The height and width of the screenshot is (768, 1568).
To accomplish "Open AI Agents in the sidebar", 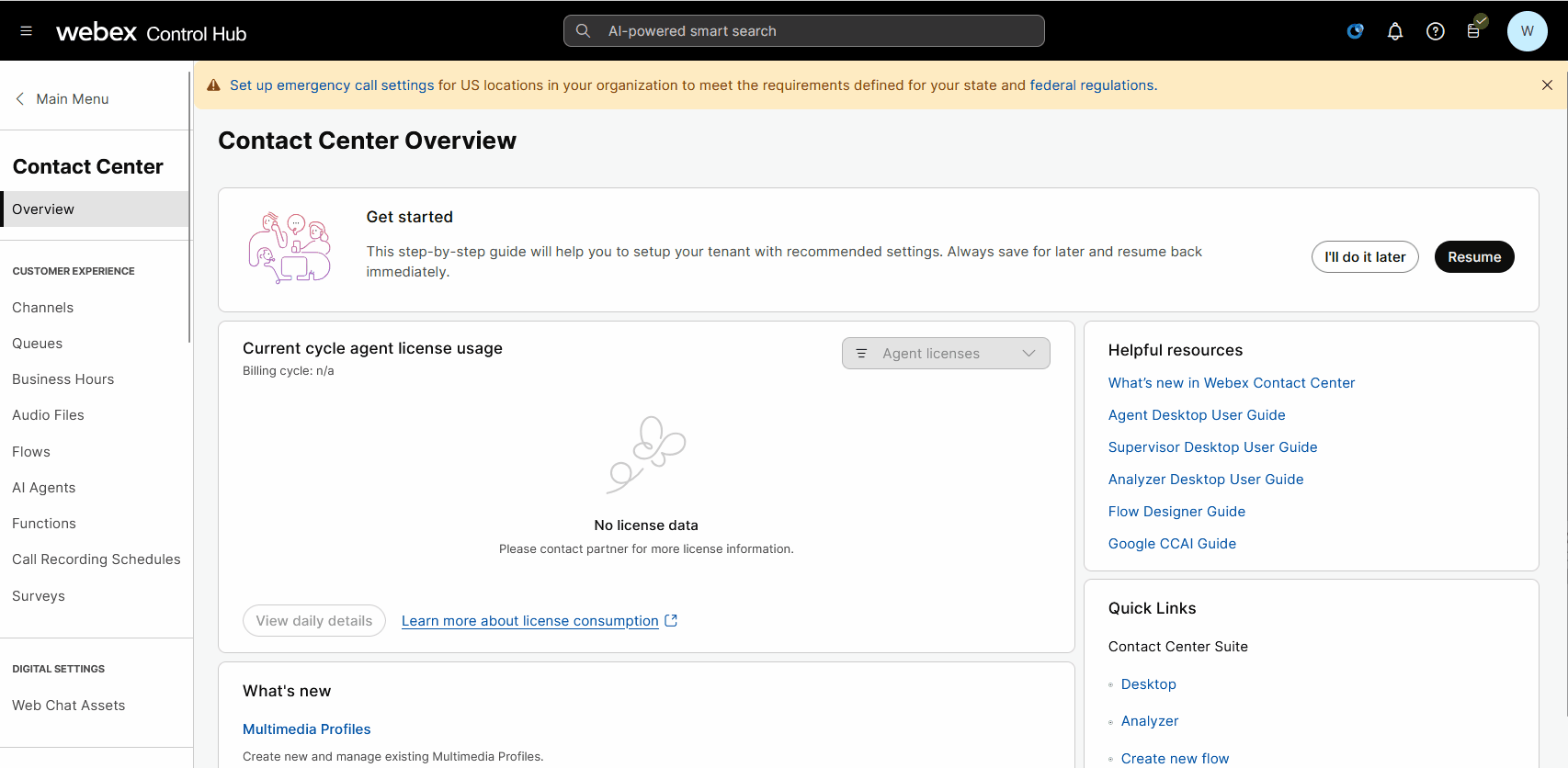I will (x=44, y=488).
